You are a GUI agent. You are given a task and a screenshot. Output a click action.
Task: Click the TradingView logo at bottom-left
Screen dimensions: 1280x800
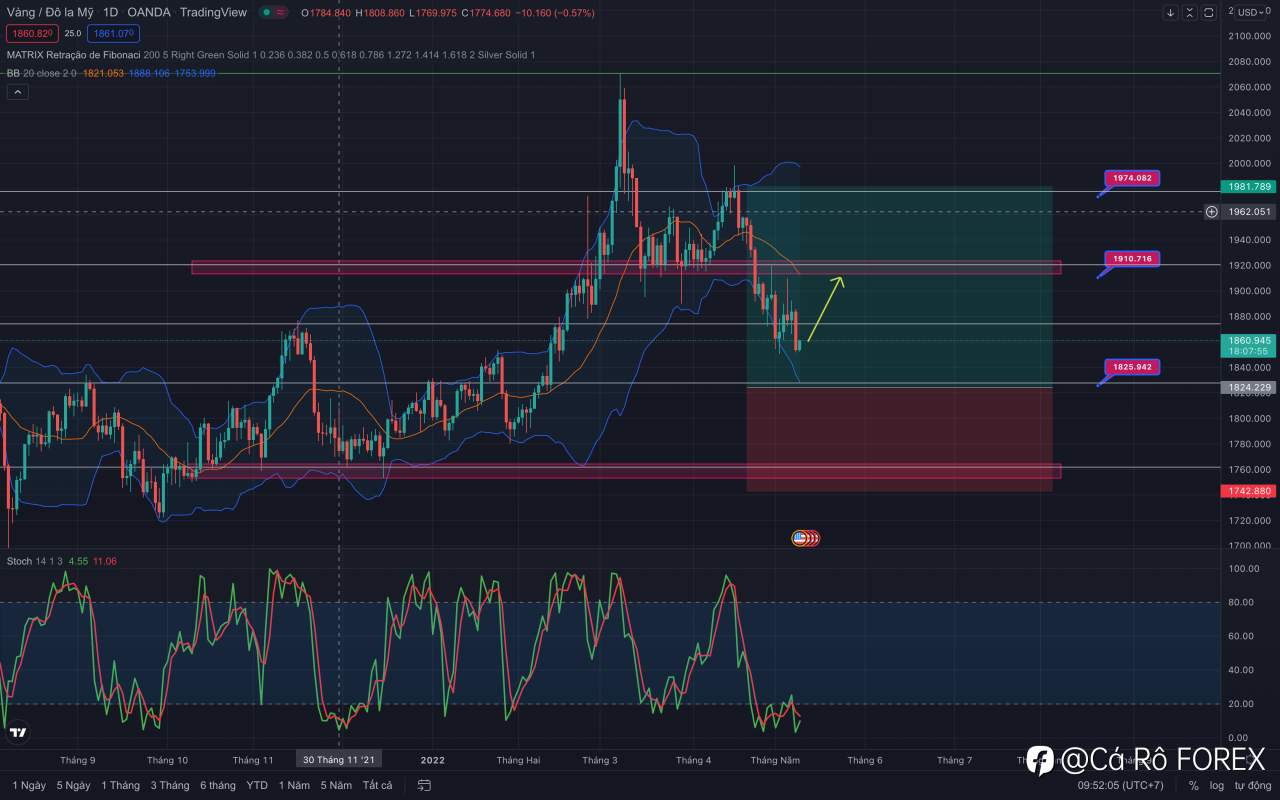click(x=17, y=733)
